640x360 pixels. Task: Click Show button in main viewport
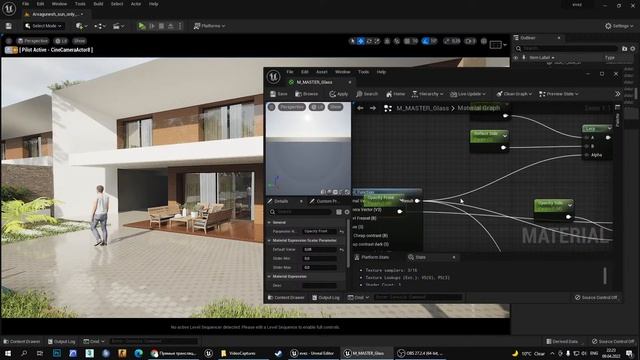pos(79,41)
